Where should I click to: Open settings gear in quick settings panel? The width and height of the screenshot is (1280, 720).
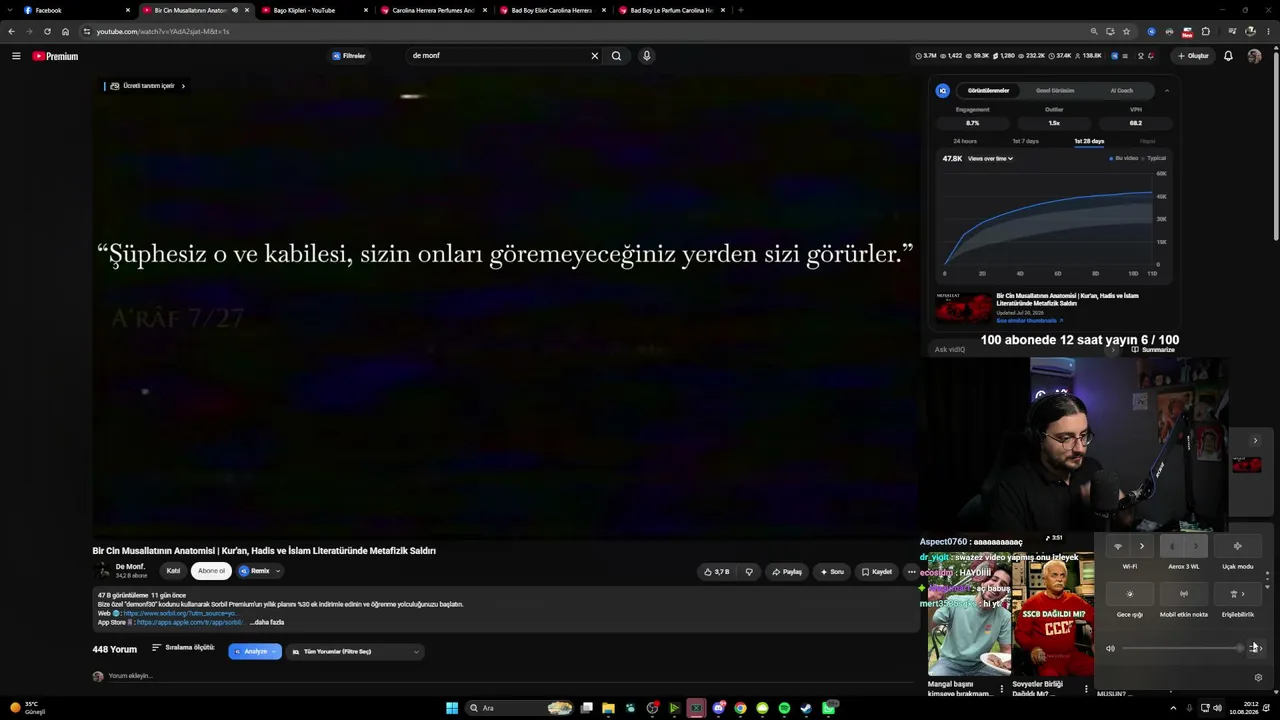(1258, 677)
